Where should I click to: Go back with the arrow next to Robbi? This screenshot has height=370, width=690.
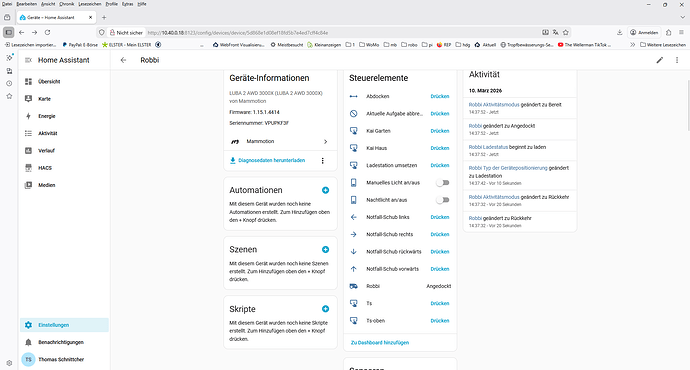click(123, 60)
